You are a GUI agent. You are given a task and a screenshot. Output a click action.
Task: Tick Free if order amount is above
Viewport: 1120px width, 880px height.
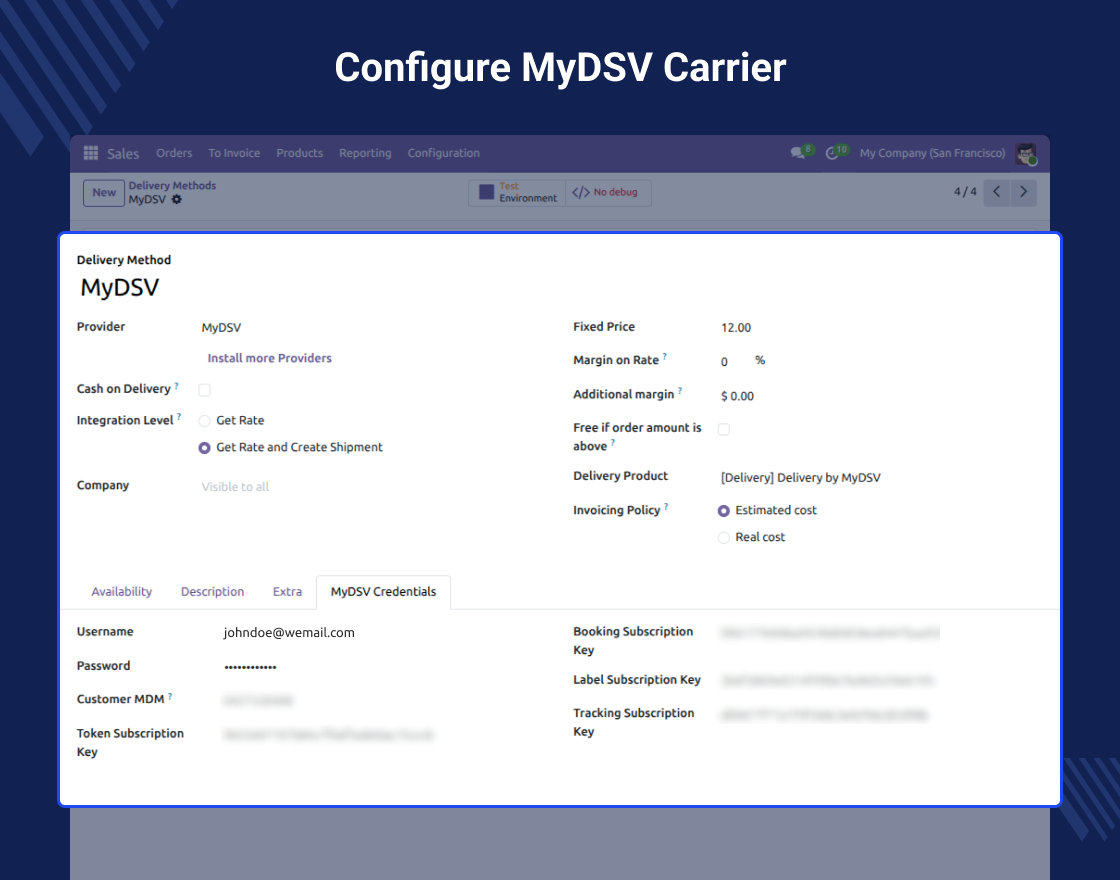724,429
